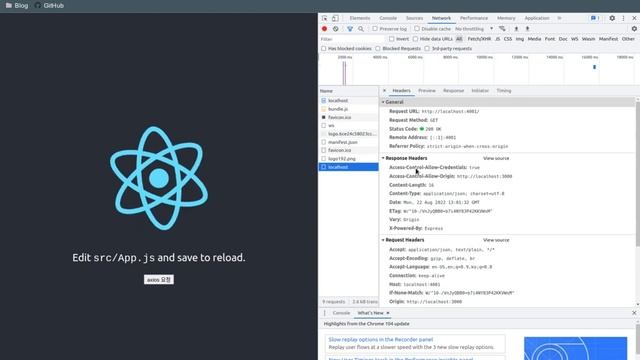Open No throttling dropdown

[x=474, y=29]
